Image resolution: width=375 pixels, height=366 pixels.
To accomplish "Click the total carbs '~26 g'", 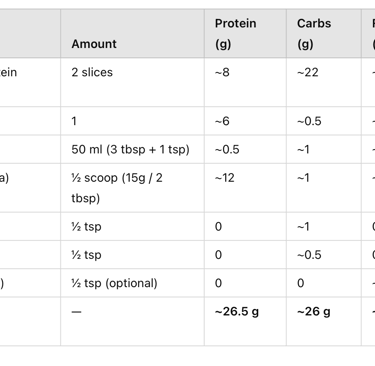I will (314, 311).
